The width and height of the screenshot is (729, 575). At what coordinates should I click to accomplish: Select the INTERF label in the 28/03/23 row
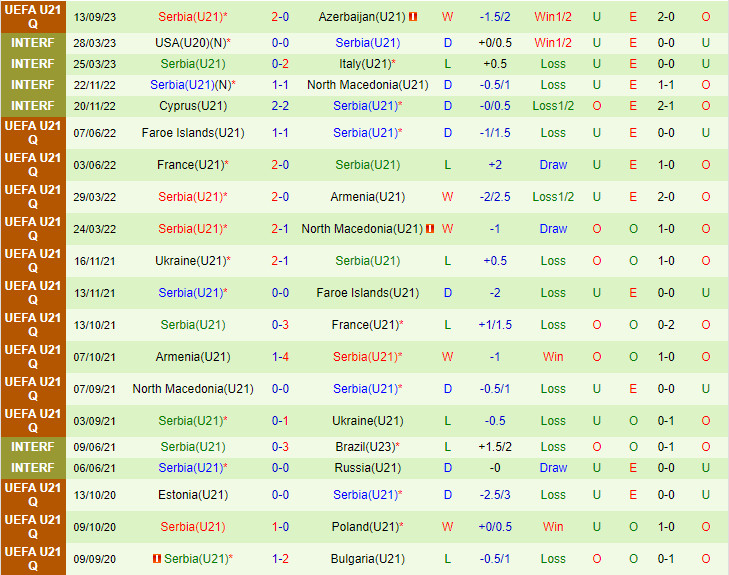tap(32, 43)
